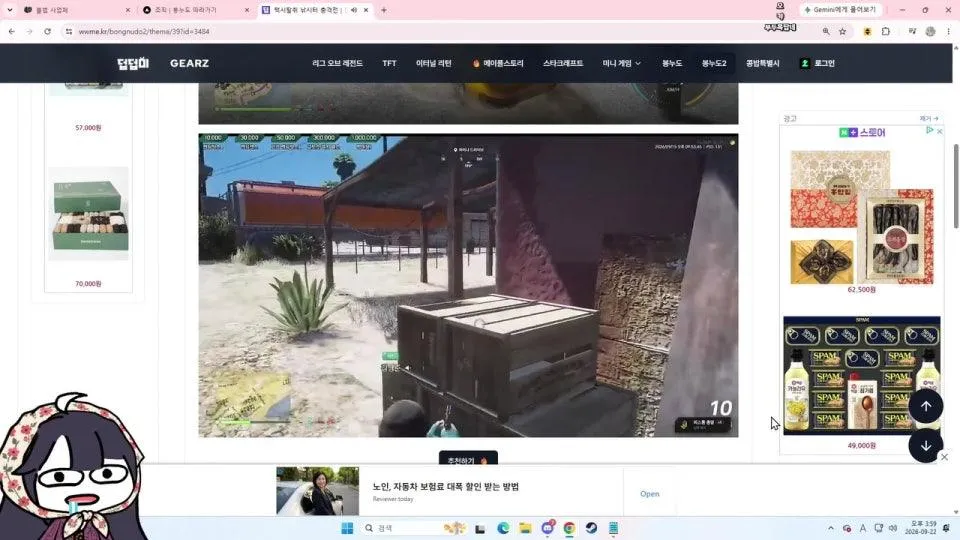This screenshot has width=960, height=540.
Task: Open Discord from the taskbar
Action: tap(547, 528)
